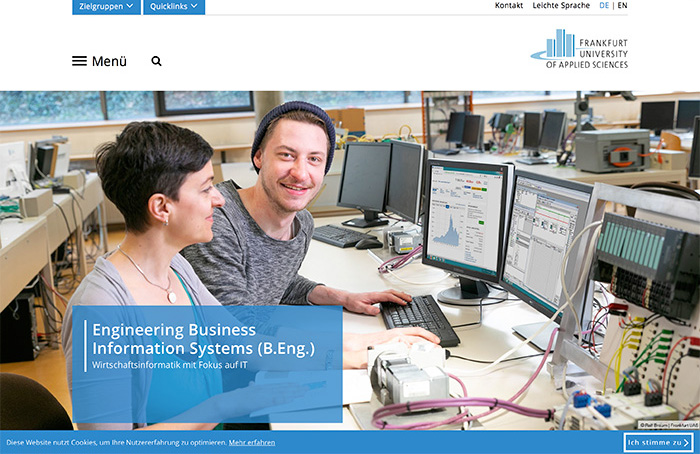Screen dimensions: 700x454
Task: Open search with the magnifier icon
Action: [x=156, y=61]
